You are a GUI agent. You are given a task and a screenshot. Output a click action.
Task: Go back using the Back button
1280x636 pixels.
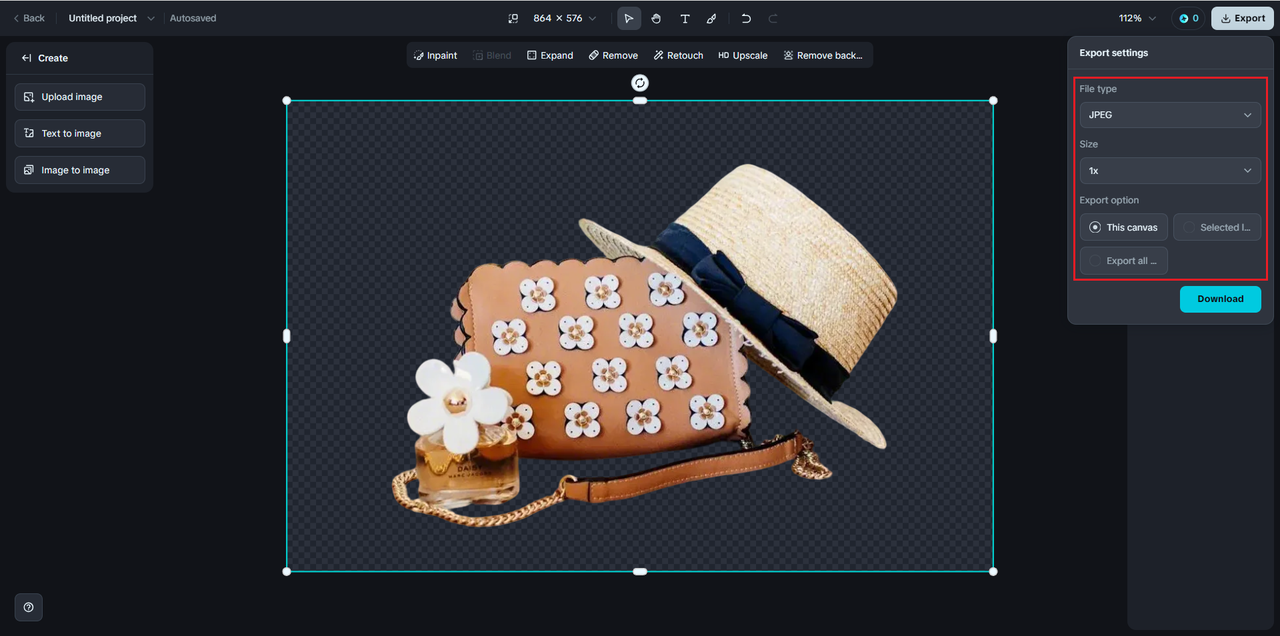point(29,18)
